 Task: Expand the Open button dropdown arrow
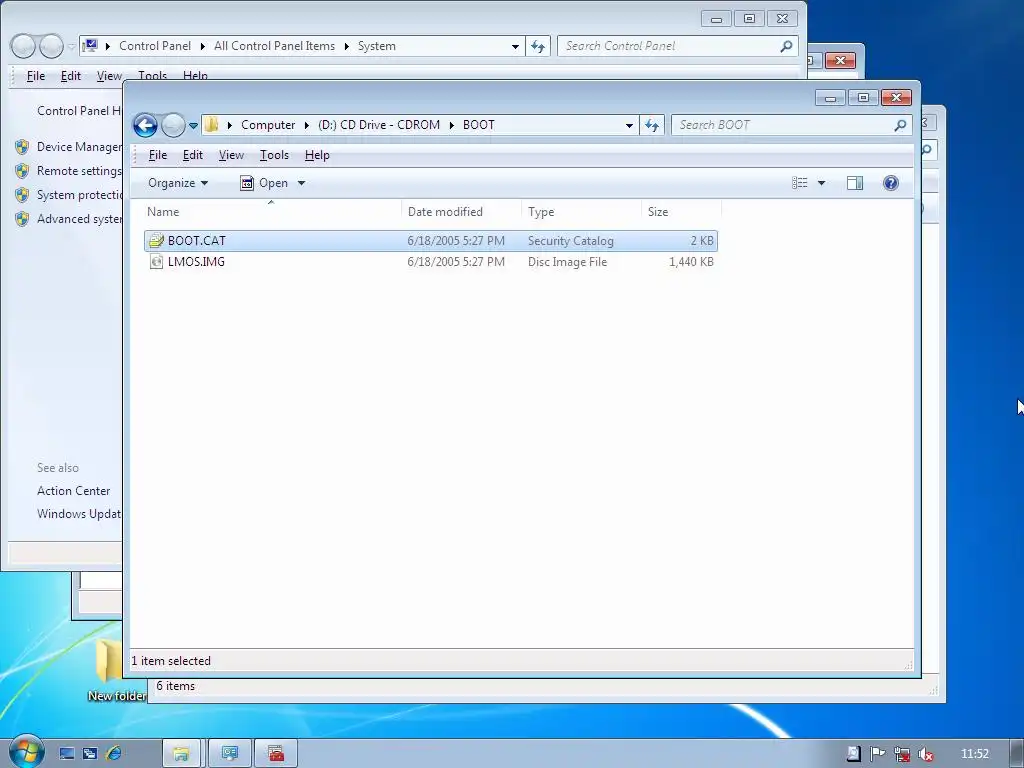[301, 183]
